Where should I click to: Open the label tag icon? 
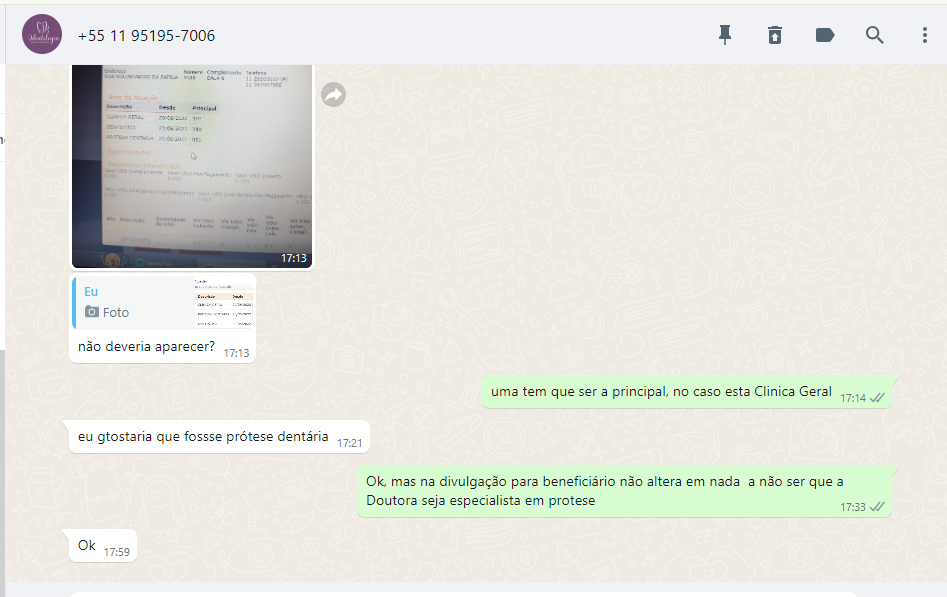point(825,35)
